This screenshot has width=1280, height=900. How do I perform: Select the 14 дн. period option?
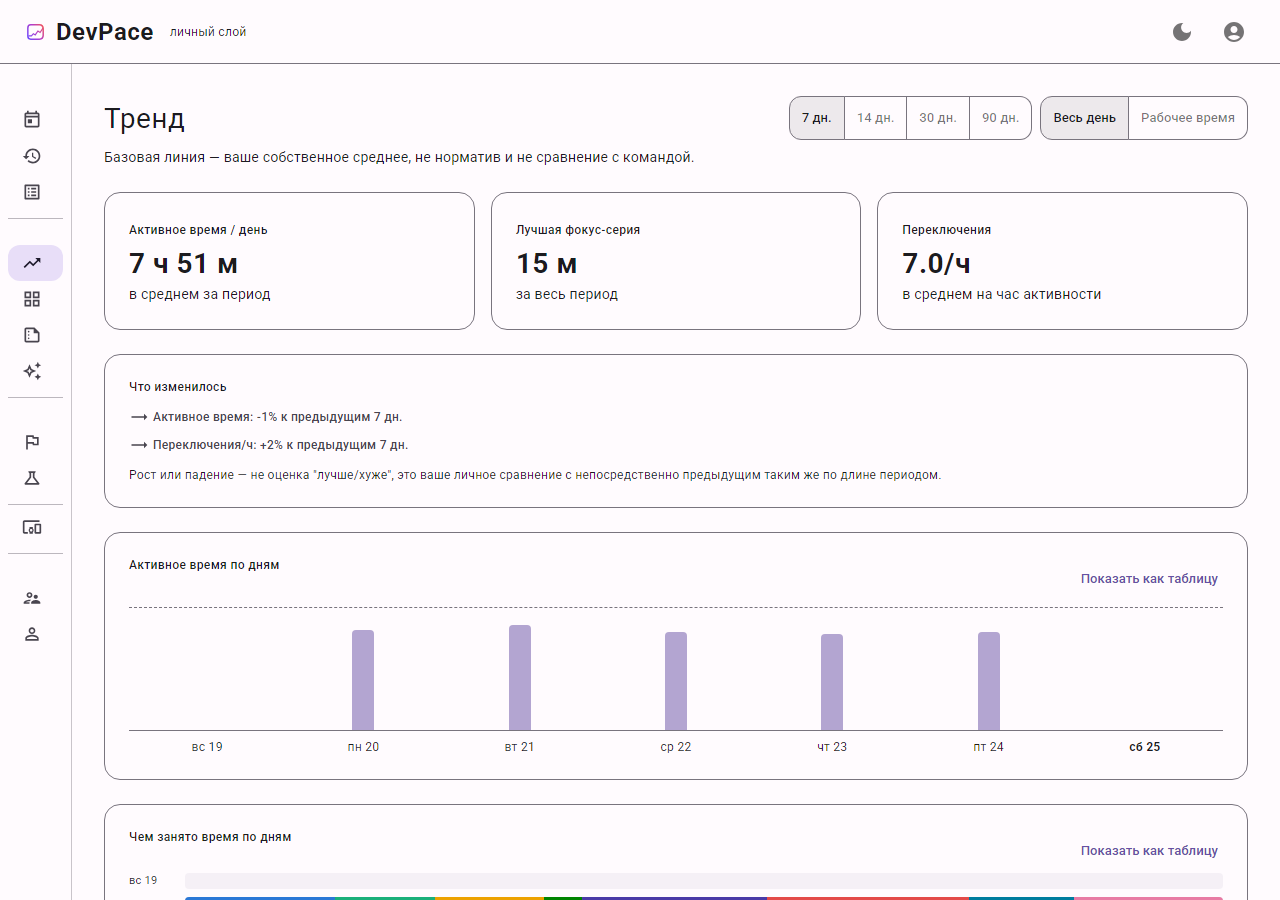pyautogui.click(x=876, y=118)
